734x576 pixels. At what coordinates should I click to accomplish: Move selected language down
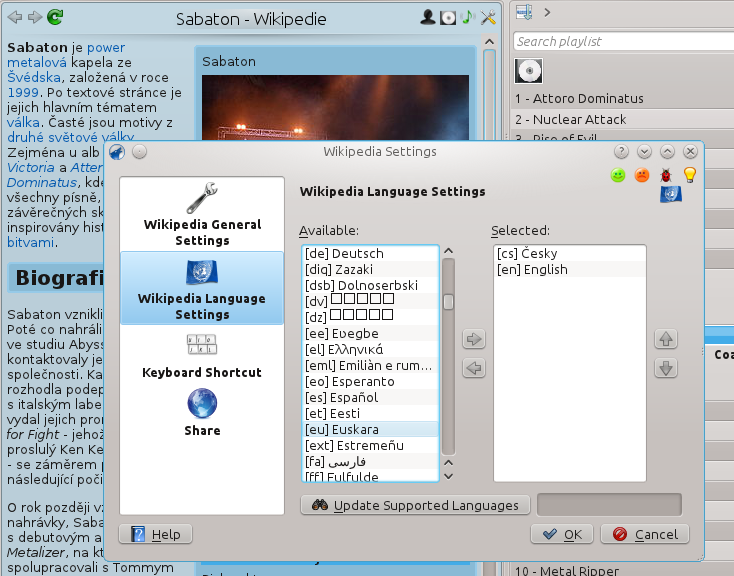[x=666, y=368]
